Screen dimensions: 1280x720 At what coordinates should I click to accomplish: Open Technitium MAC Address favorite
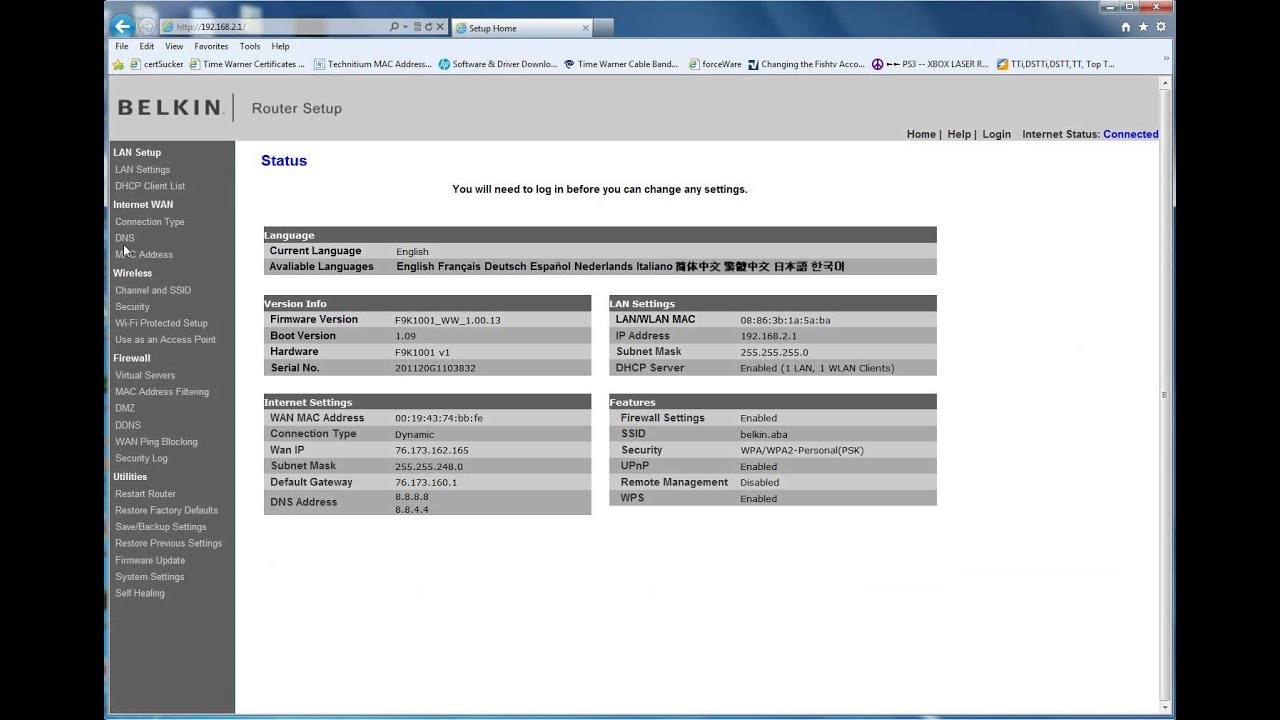click(x=372, y=64)
